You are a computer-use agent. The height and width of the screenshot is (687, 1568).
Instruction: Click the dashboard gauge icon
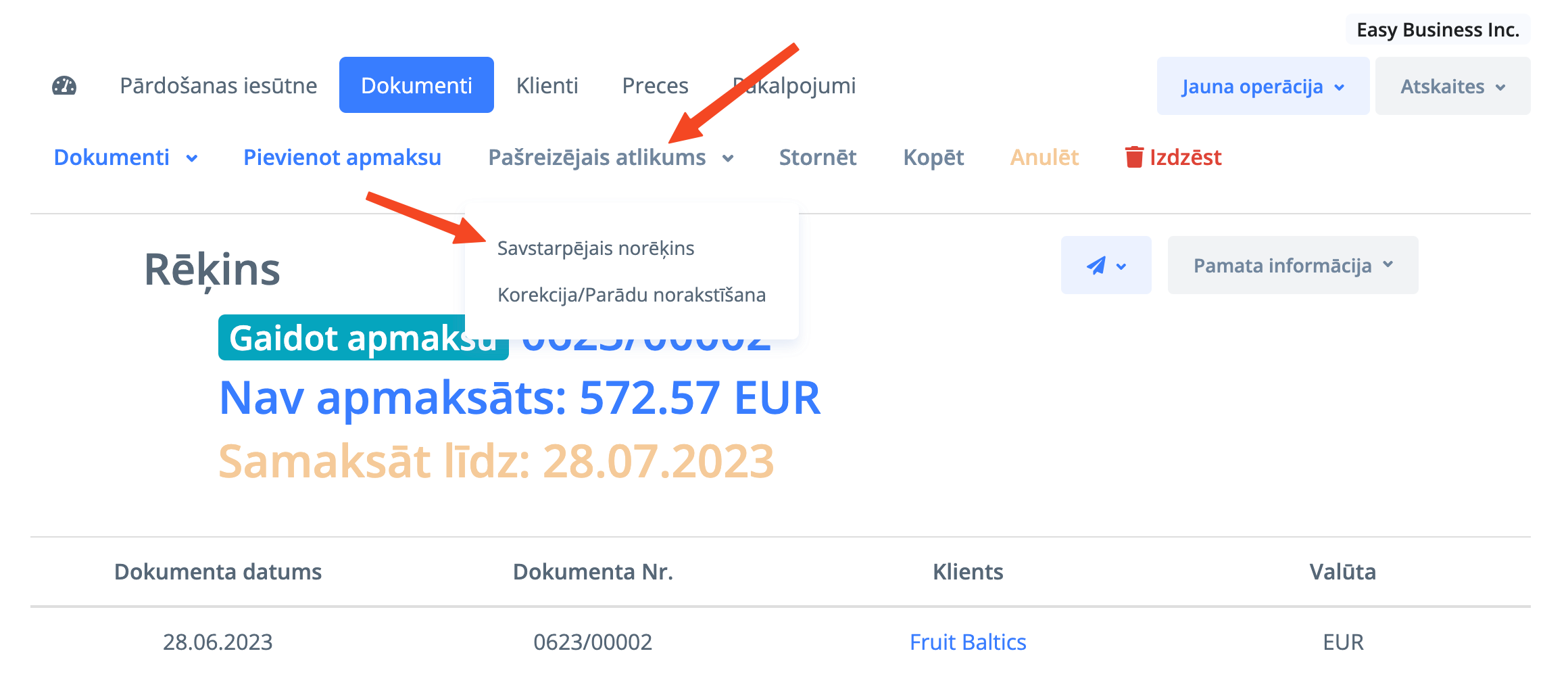[x=64, y=86]
